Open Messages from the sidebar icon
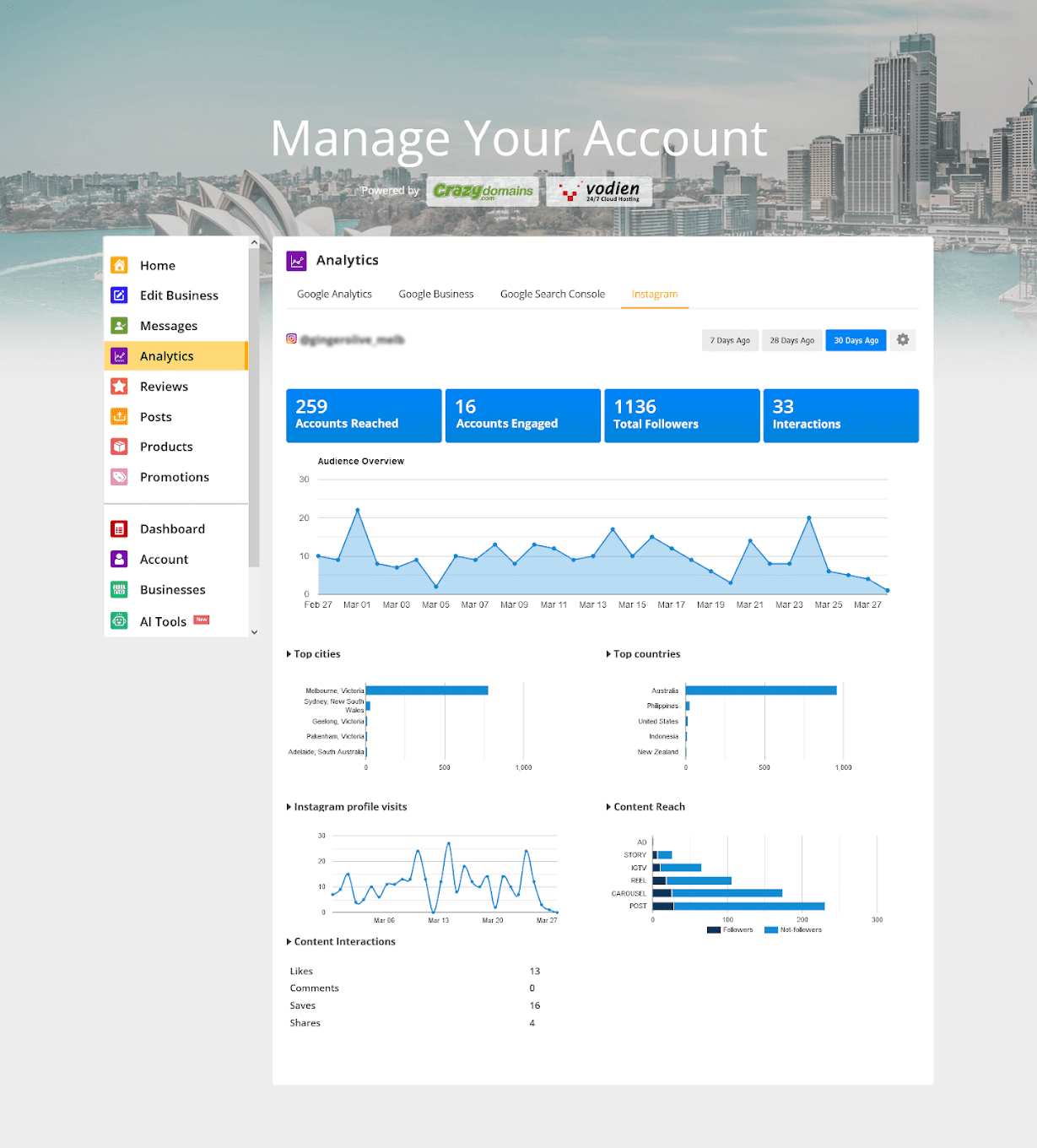 point(119,325)
